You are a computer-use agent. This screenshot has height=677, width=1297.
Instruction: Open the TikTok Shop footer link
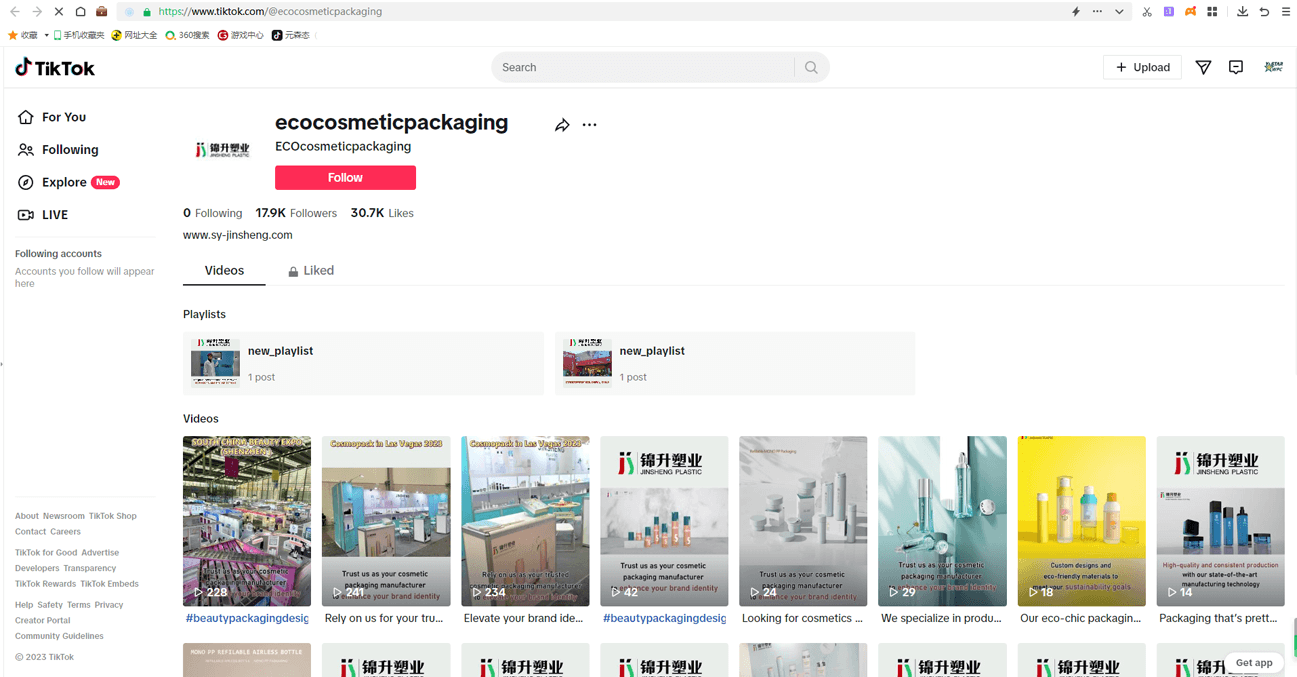113,516
